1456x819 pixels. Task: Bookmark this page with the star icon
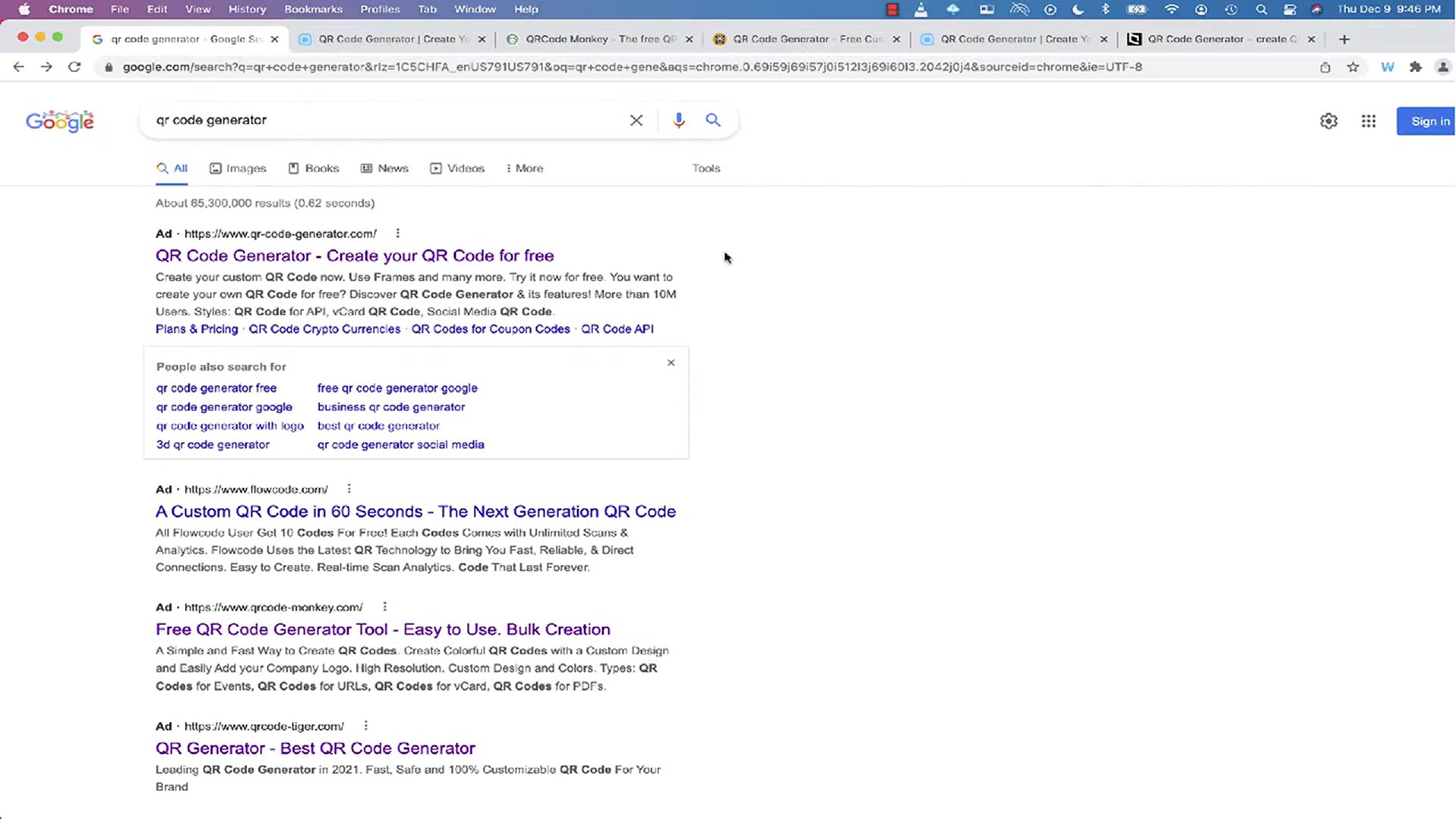pos(1353,67)
